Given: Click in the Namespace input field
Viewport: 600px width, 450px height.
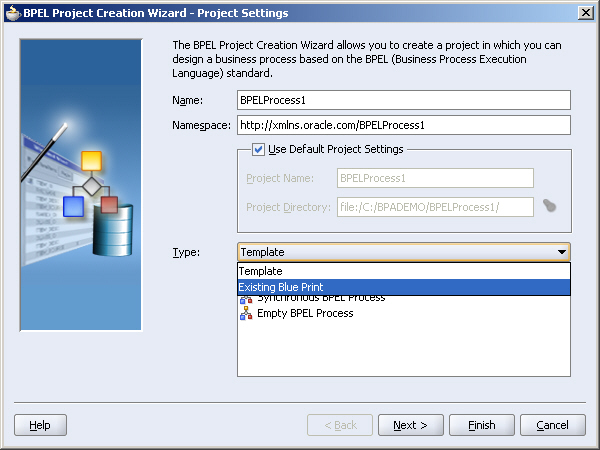Looking at the screenshot, I should [x=404, y=125].
